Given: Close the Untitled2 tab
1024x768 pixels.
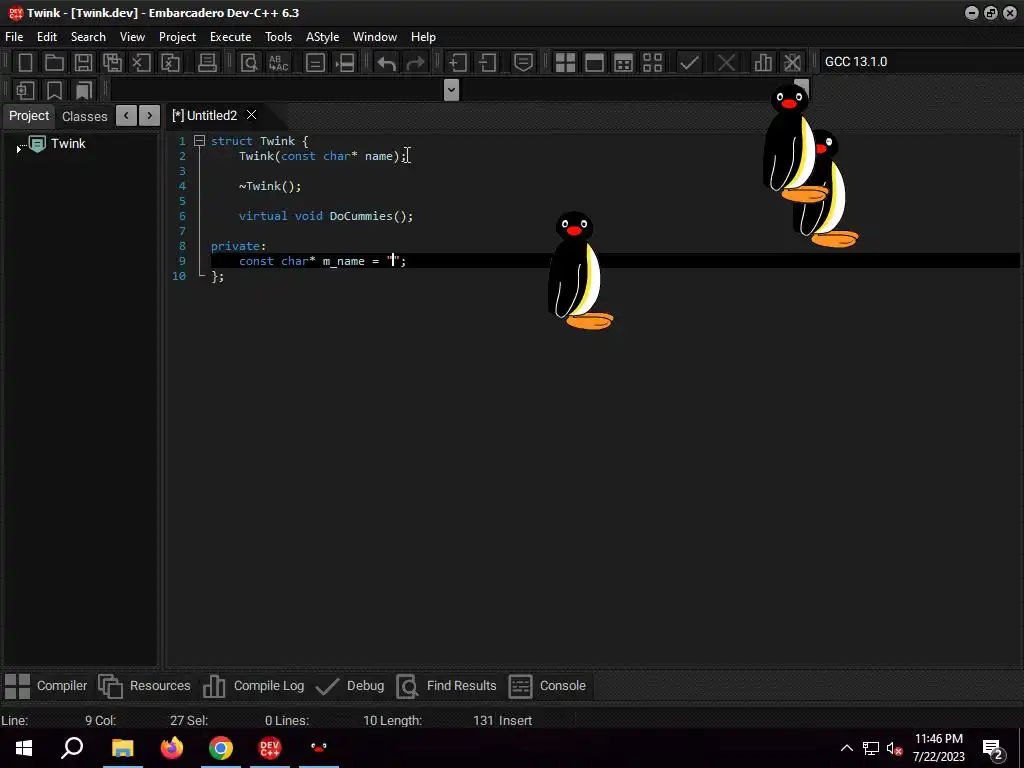Looking at the screenshot, I should pyautogui.click(x=251, y=115).
